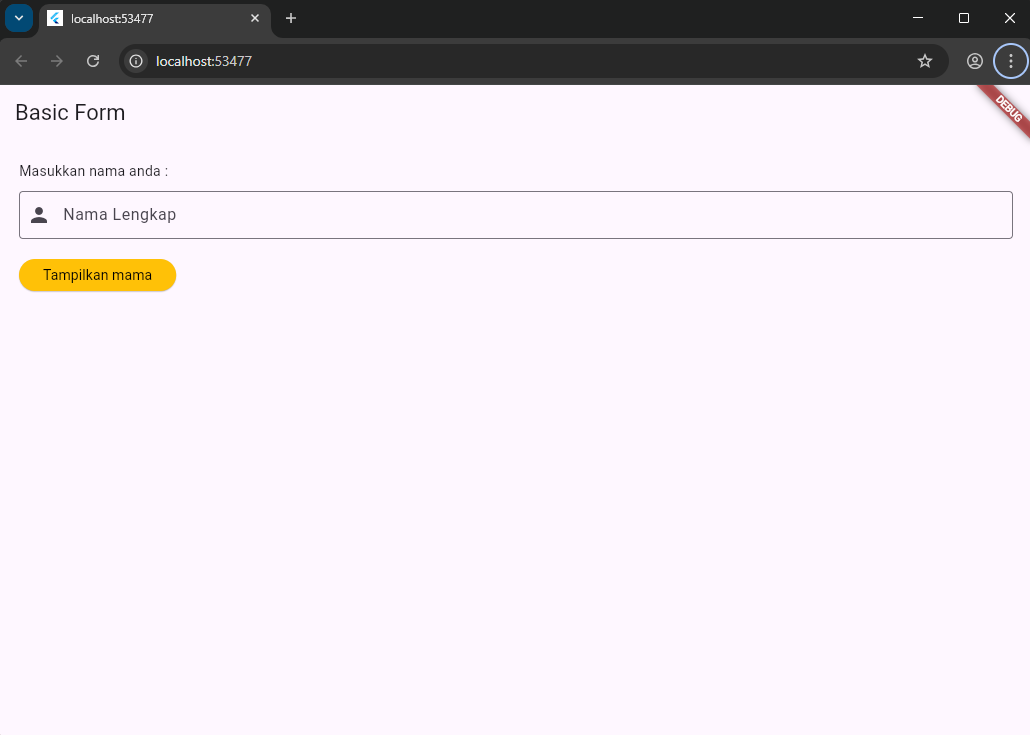Click the Basic Form heading

[x=70, y=112]
